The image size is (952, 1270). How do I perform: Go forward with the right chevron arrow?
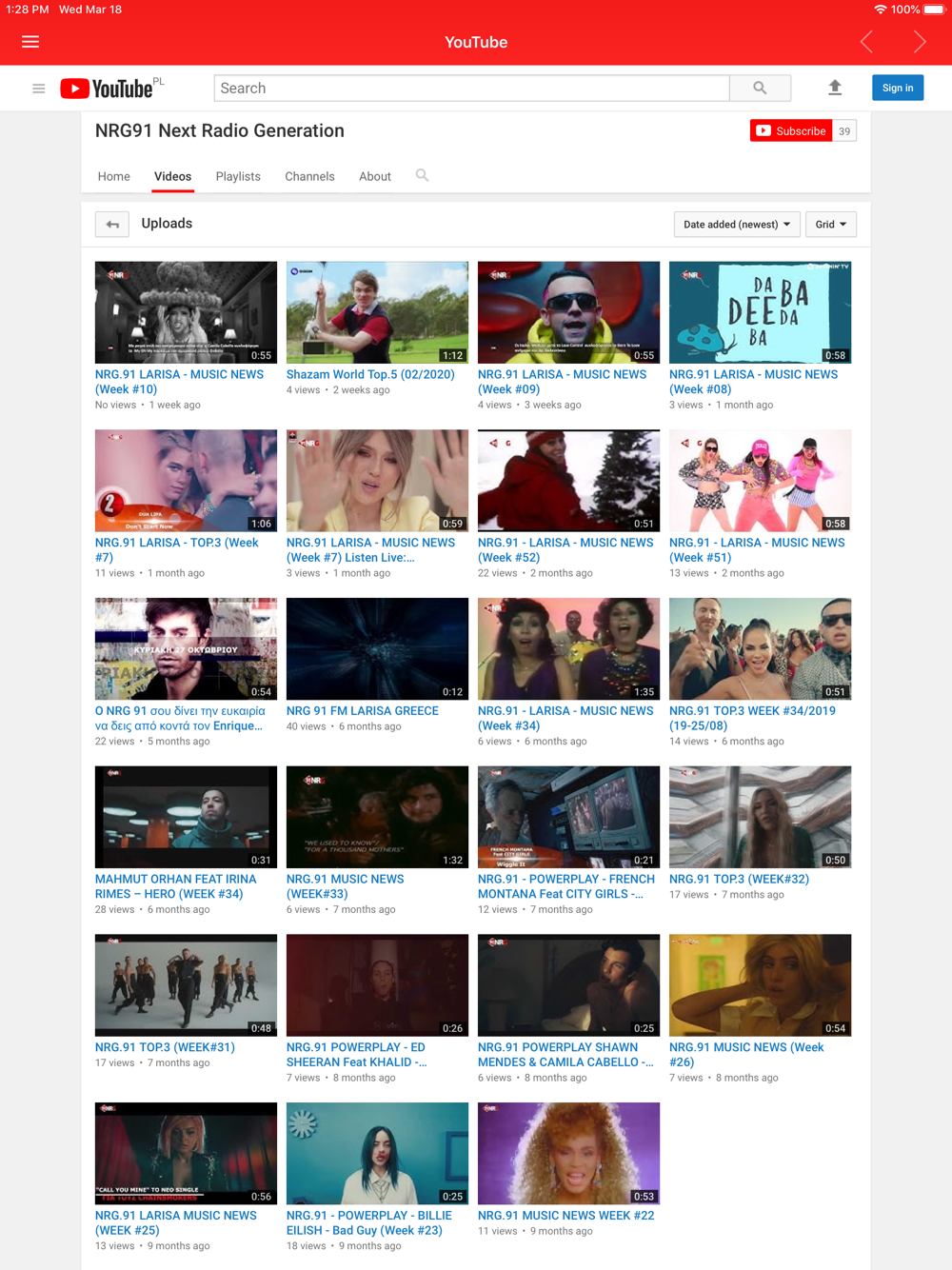point(920,42)
